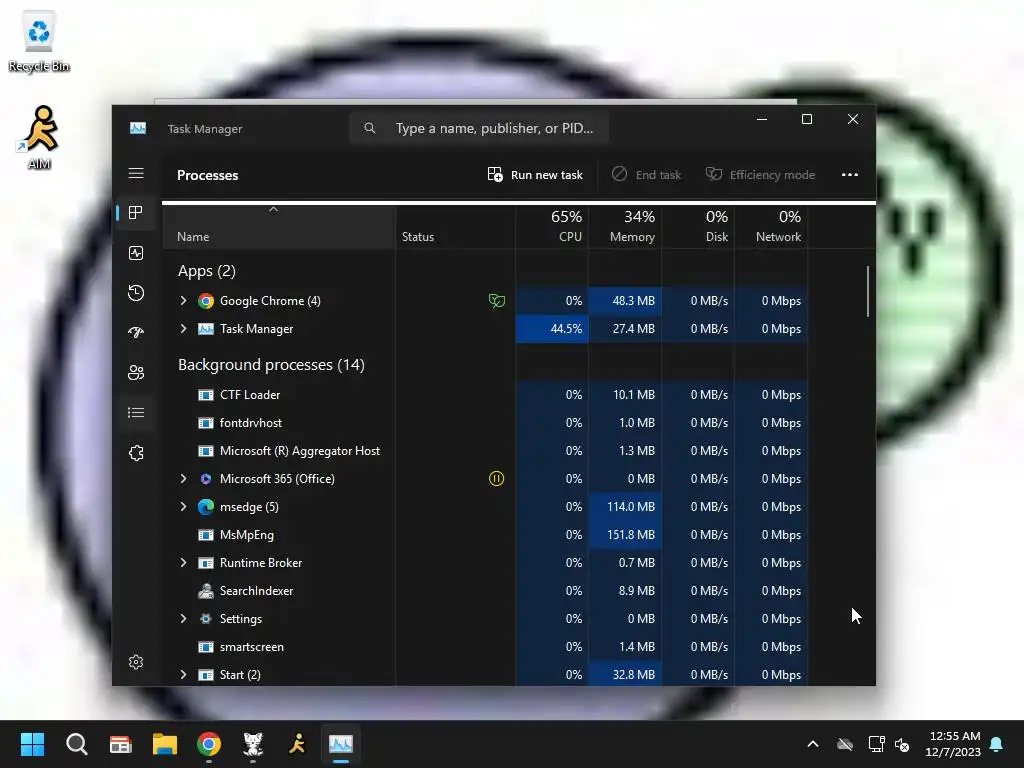The image size is (1024, 768).
Task: Click the Google Chrome process icon
Action: (206, 301)
